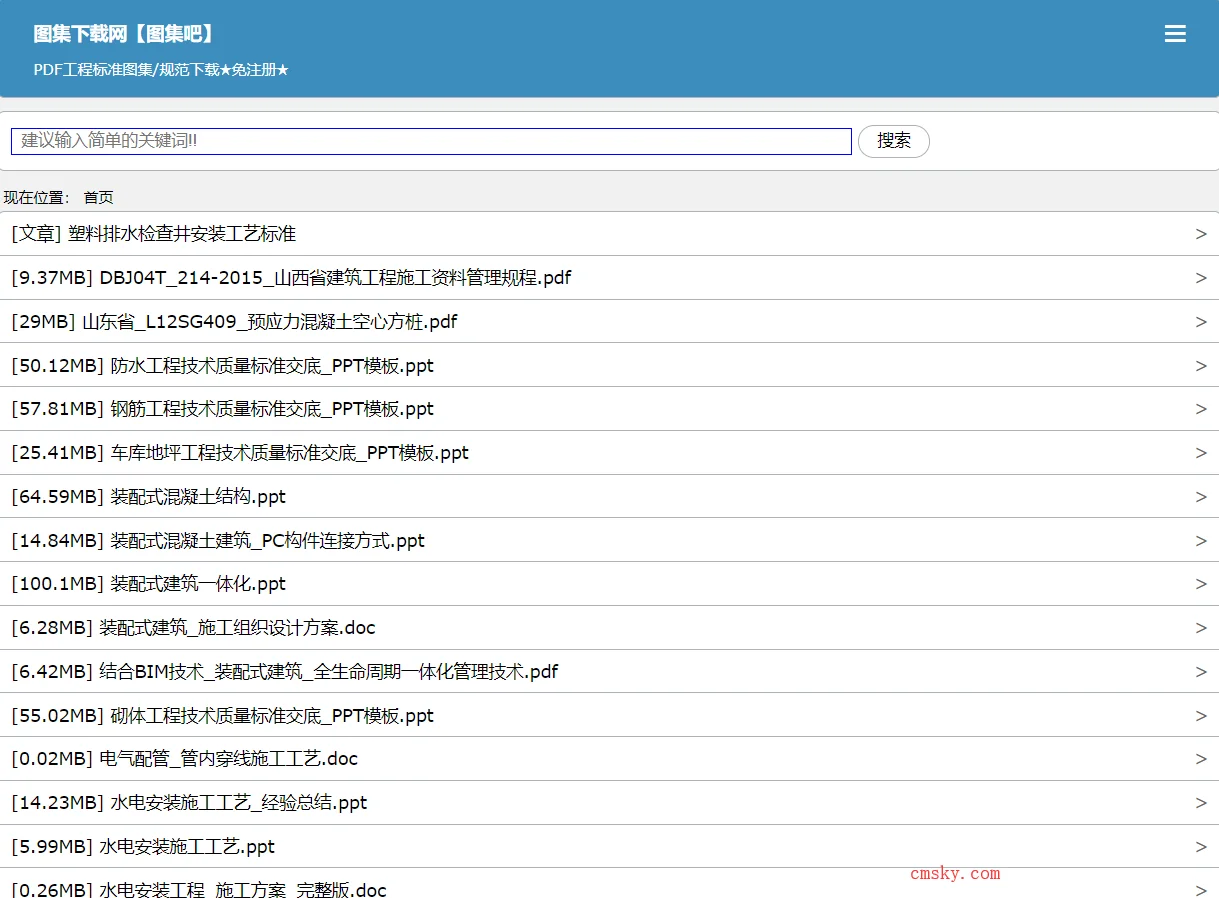
Task: Click the arrow on 装配式混凝土结构 row
Action: pyautogui.click(x=1201, y=497)
